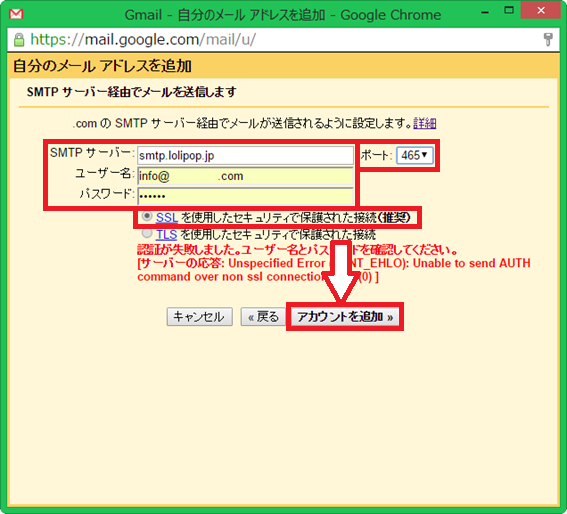Minimize the Chrome window
This screenshot has width=567, height=514.
(x=486, y=12)
